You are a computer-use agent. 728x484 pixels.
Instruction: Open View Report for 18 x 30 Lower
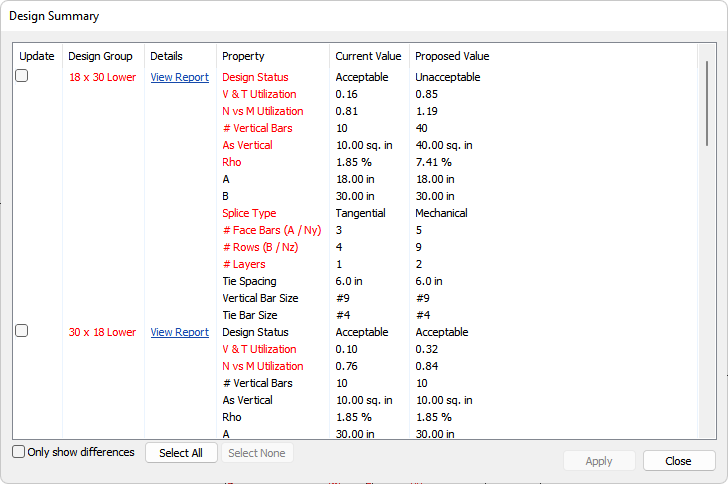[x=180, y=77]
